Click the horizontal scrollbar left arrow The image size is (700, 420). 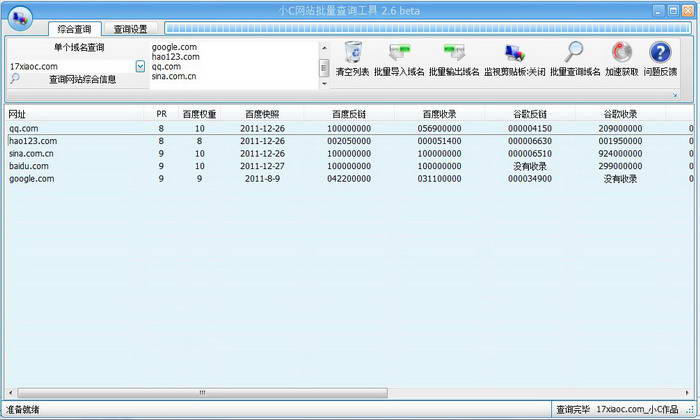[x=11, y=393]
